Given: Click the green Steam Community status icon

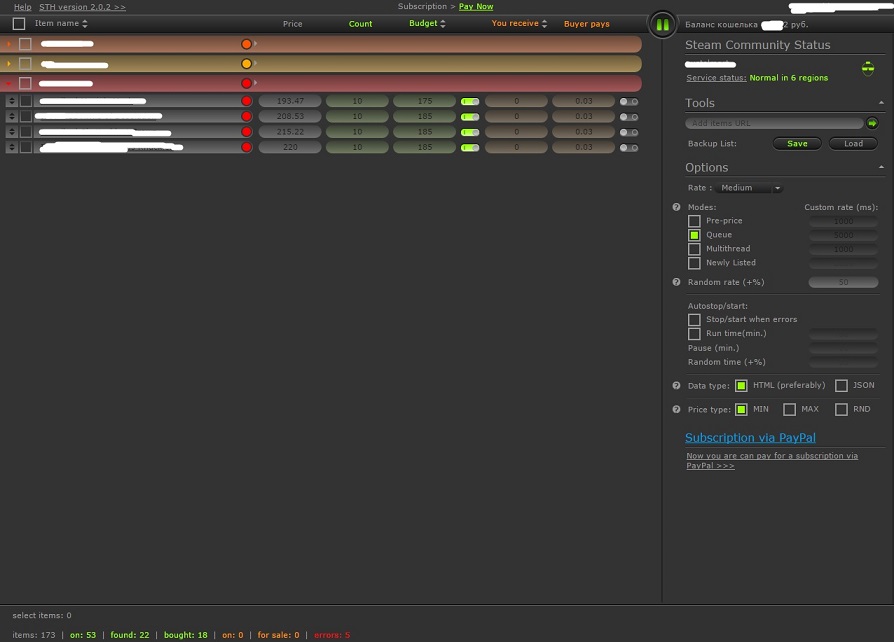Looking at the screenshot, I should tap(868, 68).
